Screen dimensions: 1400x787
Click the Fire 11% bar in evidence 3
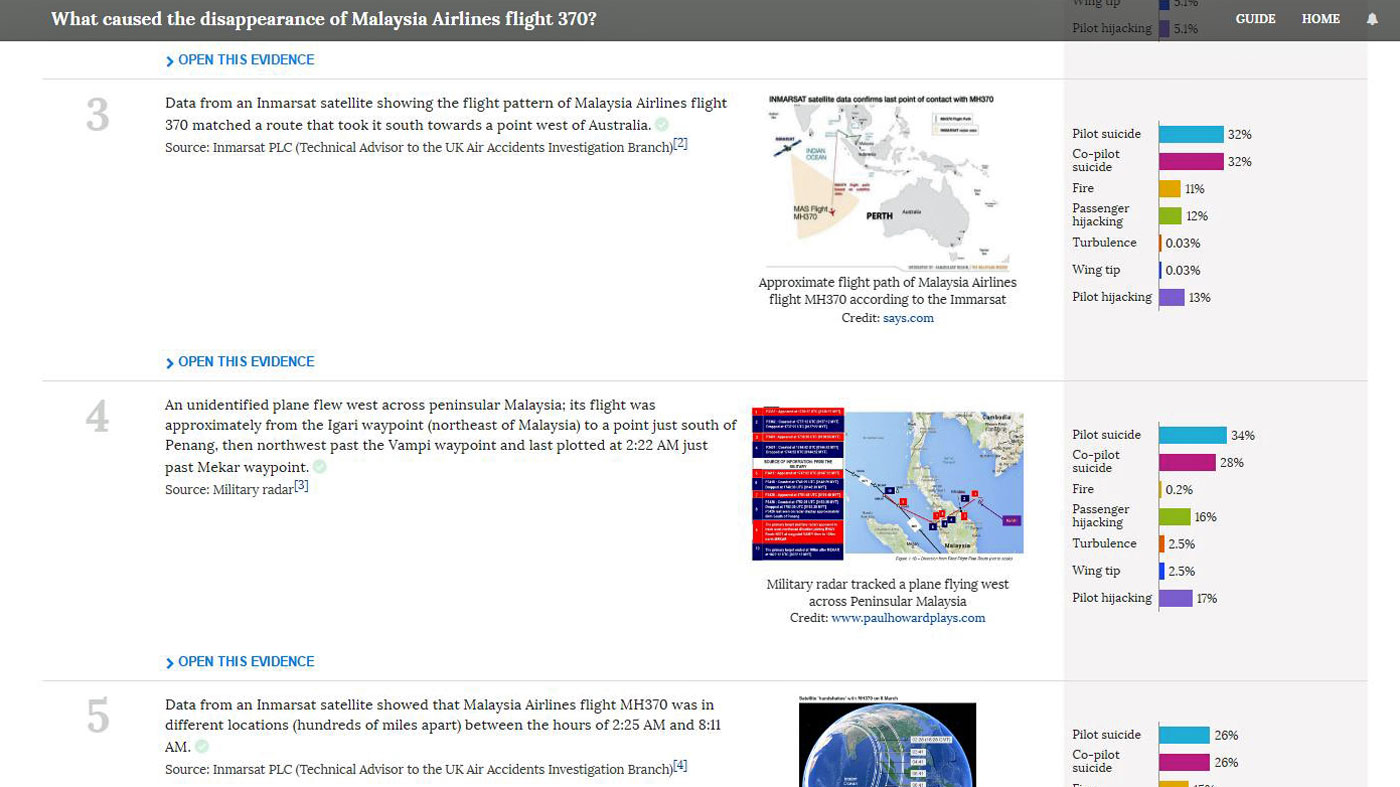coord(1170,188)
